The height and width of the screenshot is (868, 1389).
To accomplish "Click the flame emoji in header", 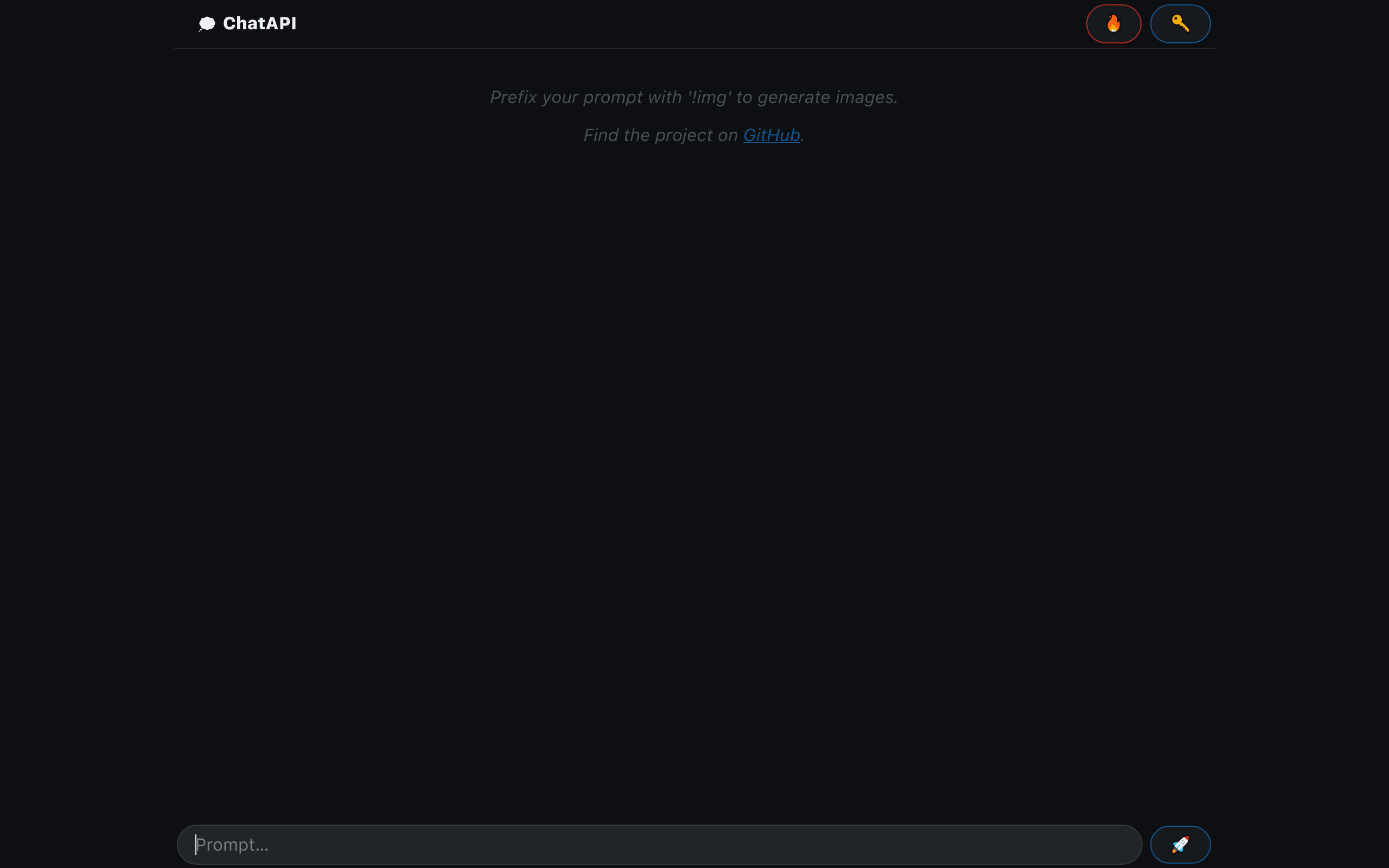I will tap(1113, 23).
